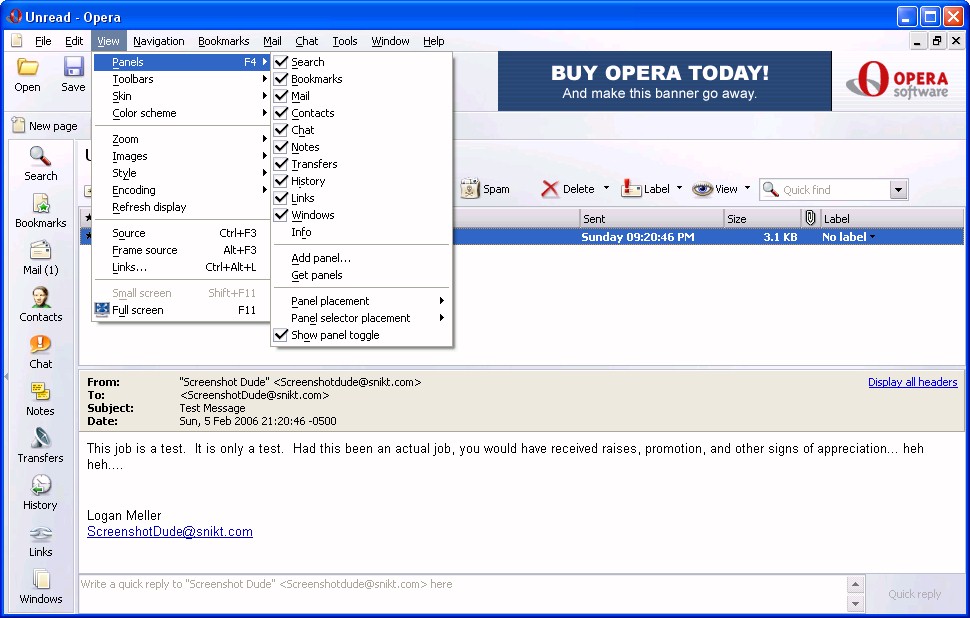Expand the Color scheme submenu
The width and height of the screenshot is (970, 618).
coord(181,113)
